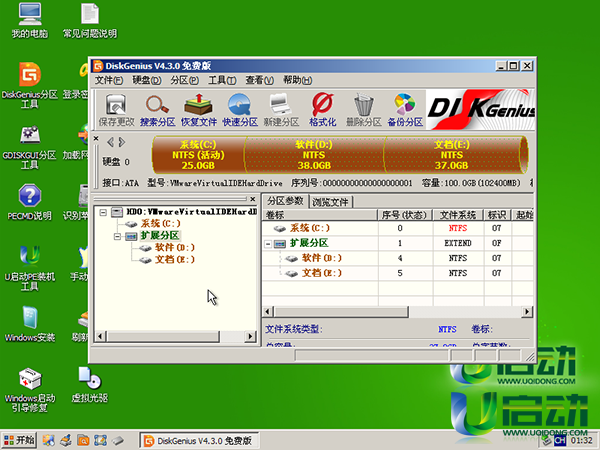Click first quick launch icon beside 开始

point(48,440)
